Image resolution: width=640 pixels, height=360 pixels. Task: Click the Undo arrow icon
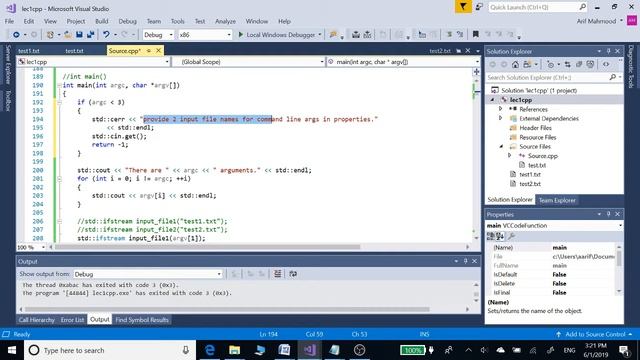[106, 35]
